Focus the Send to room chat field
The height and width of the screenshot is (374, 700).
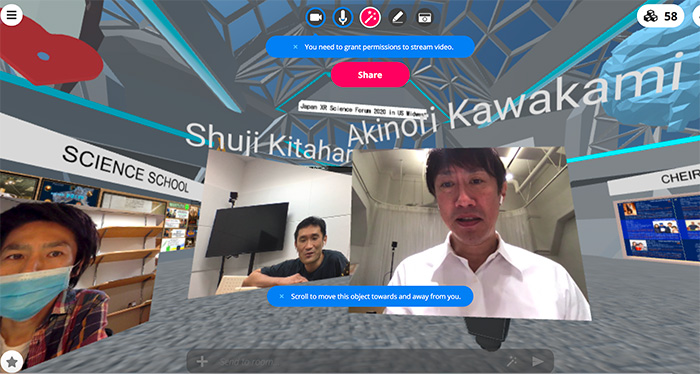(x=357, y=362)
